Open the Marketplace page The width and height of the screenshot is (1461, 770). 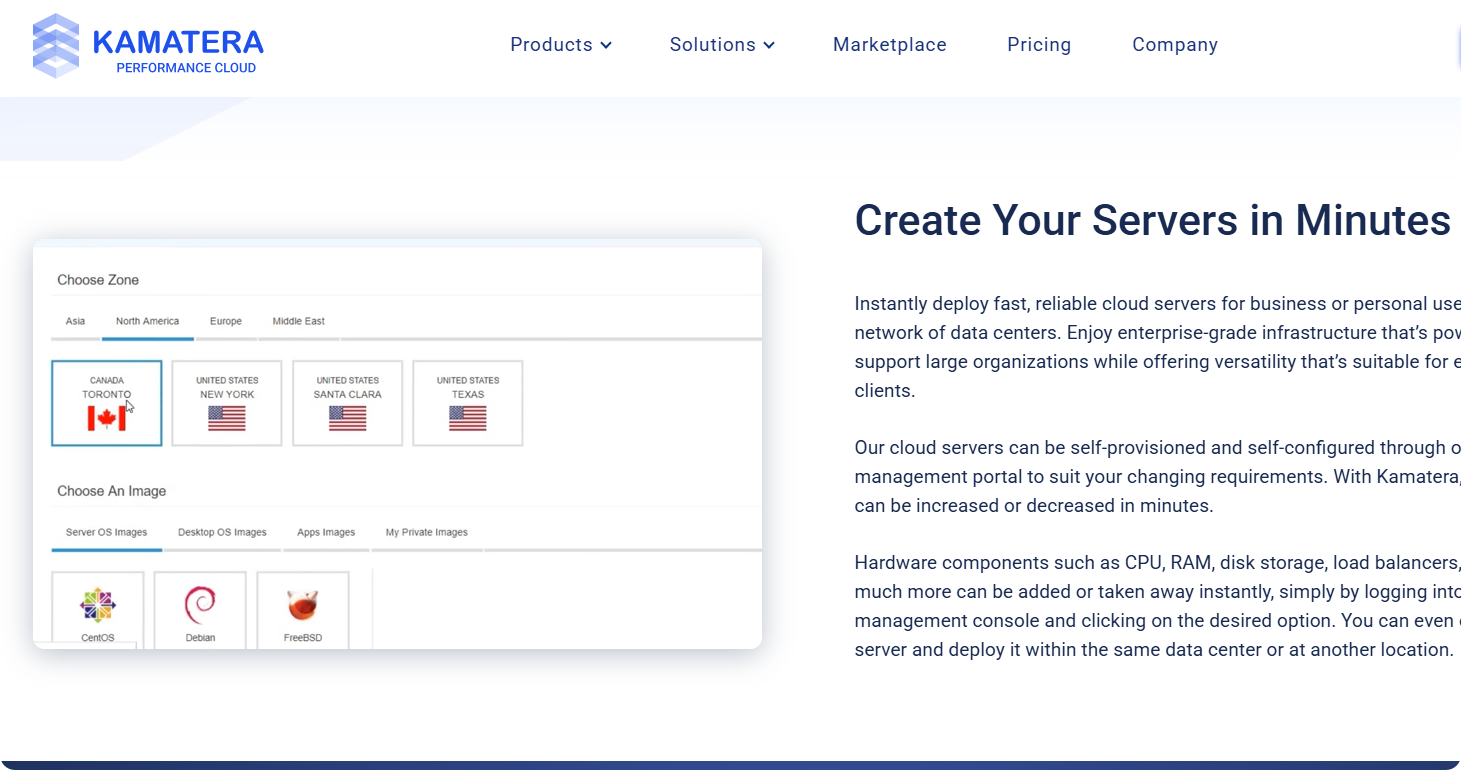(889, 45)
